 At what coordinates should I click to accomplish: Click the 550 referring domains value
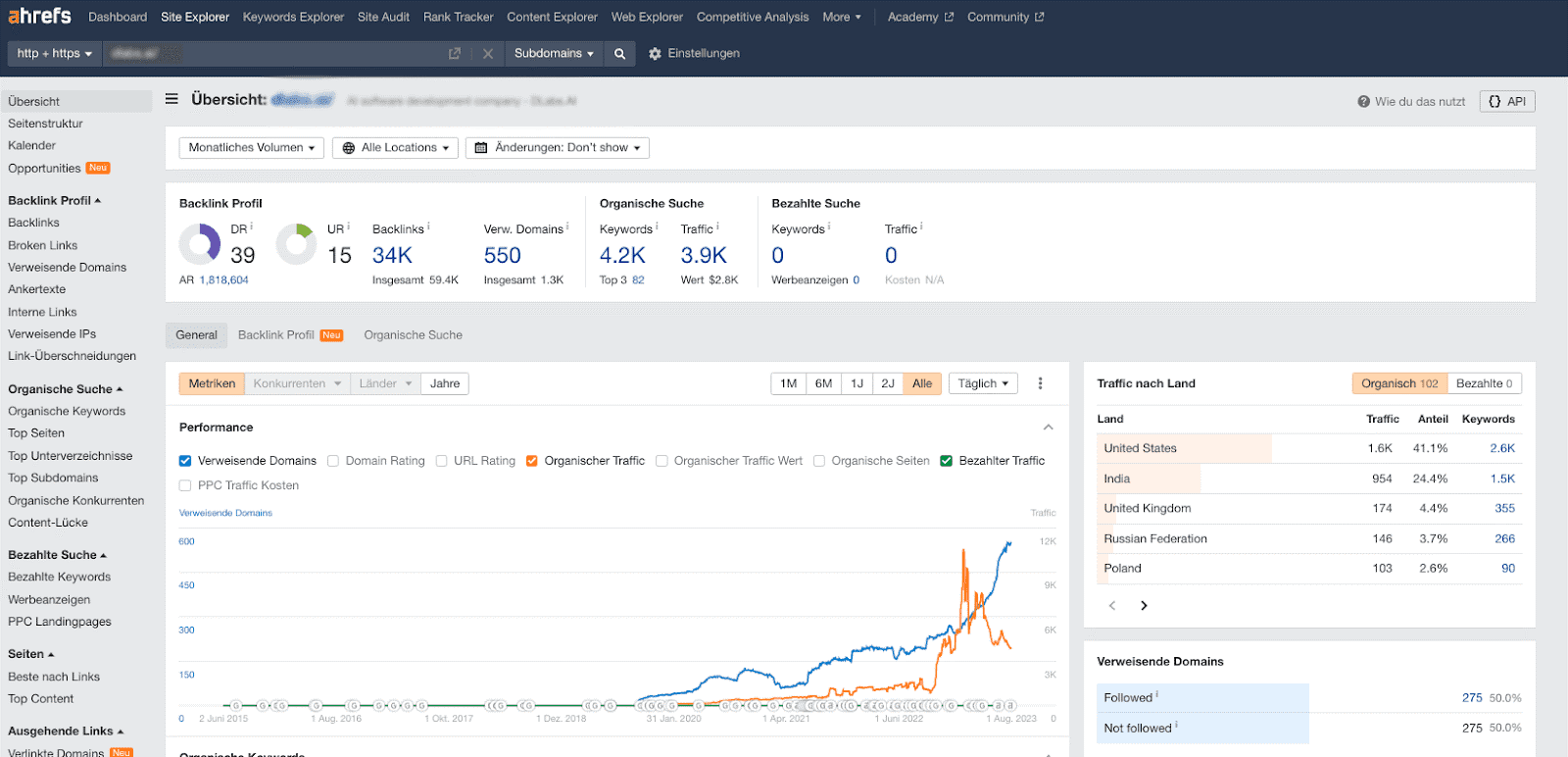point(502,256)
